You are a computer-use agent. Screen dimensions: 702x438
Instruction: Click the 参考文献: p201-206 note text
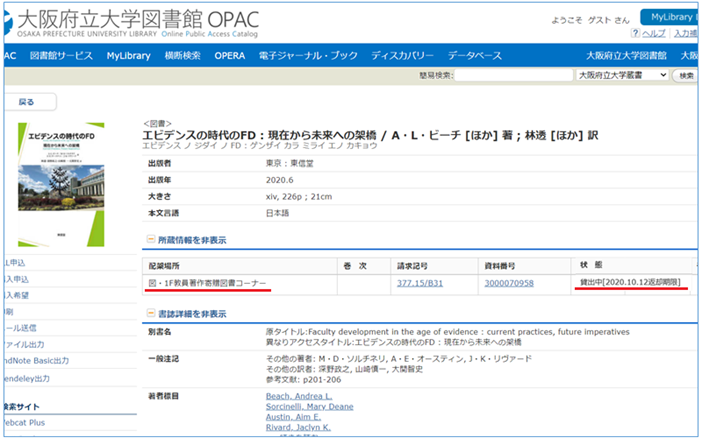pyautogui.click(x=304, y=380)
